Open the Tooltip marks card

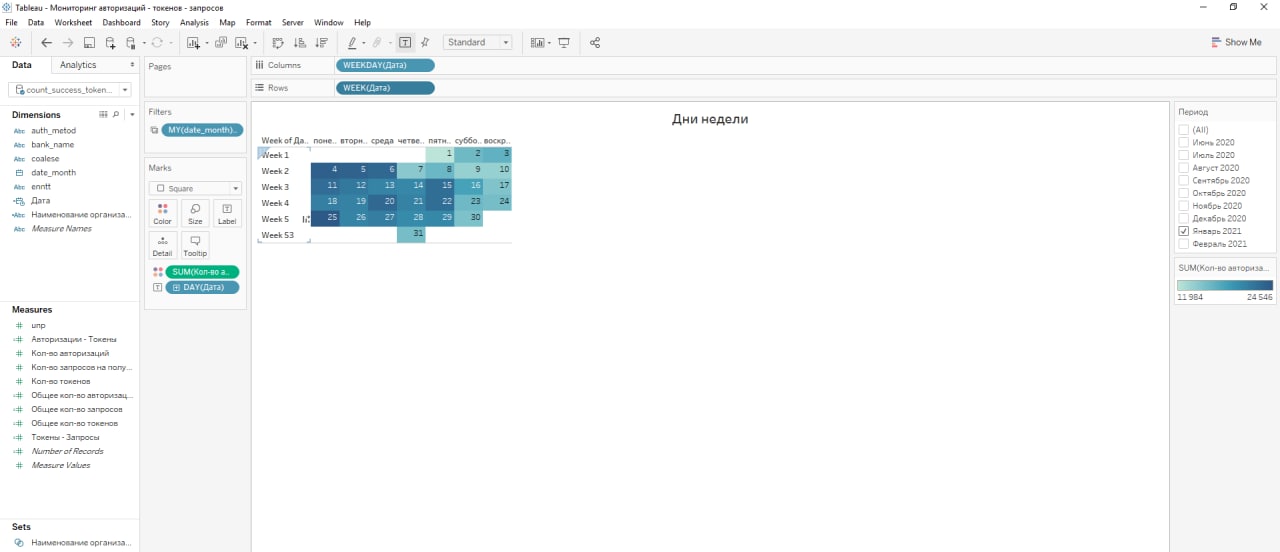(x=195, y=245)
